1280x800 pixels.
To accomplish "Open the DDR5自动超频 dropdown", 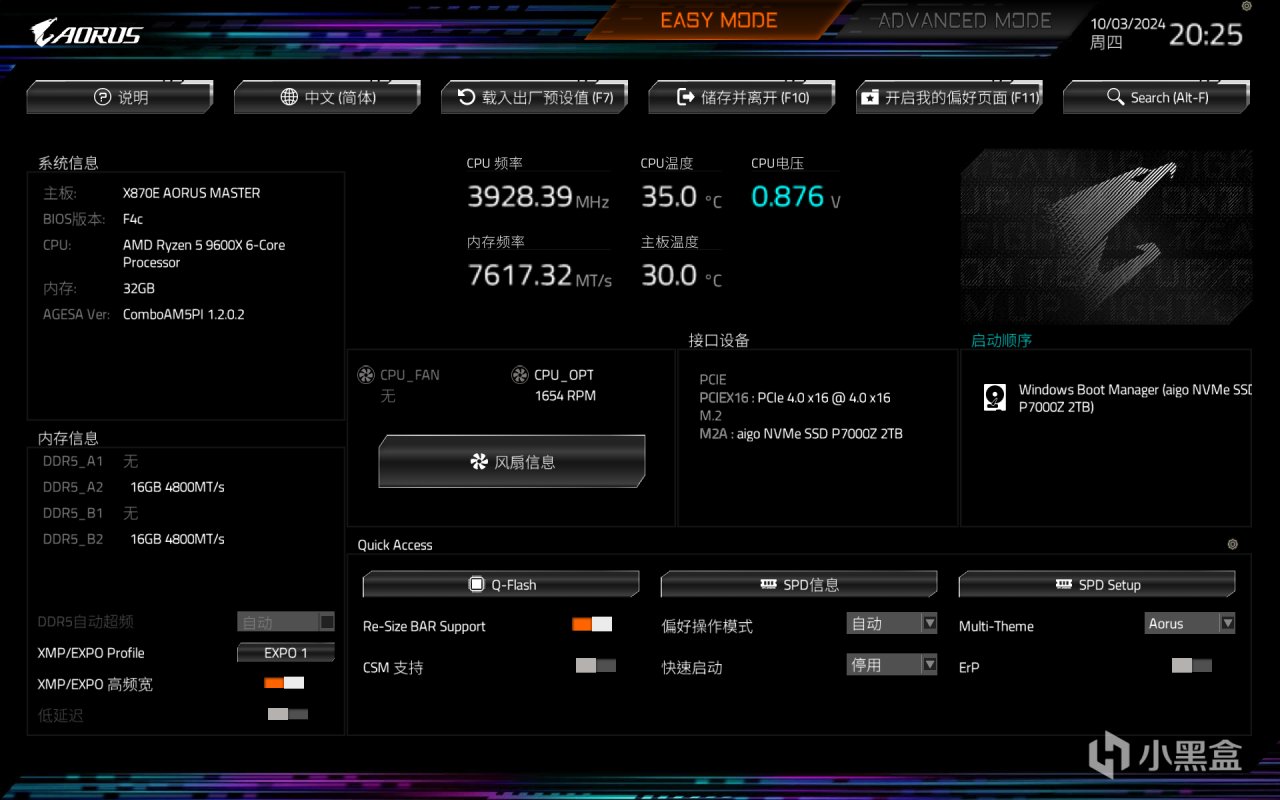I will point(286,622).
